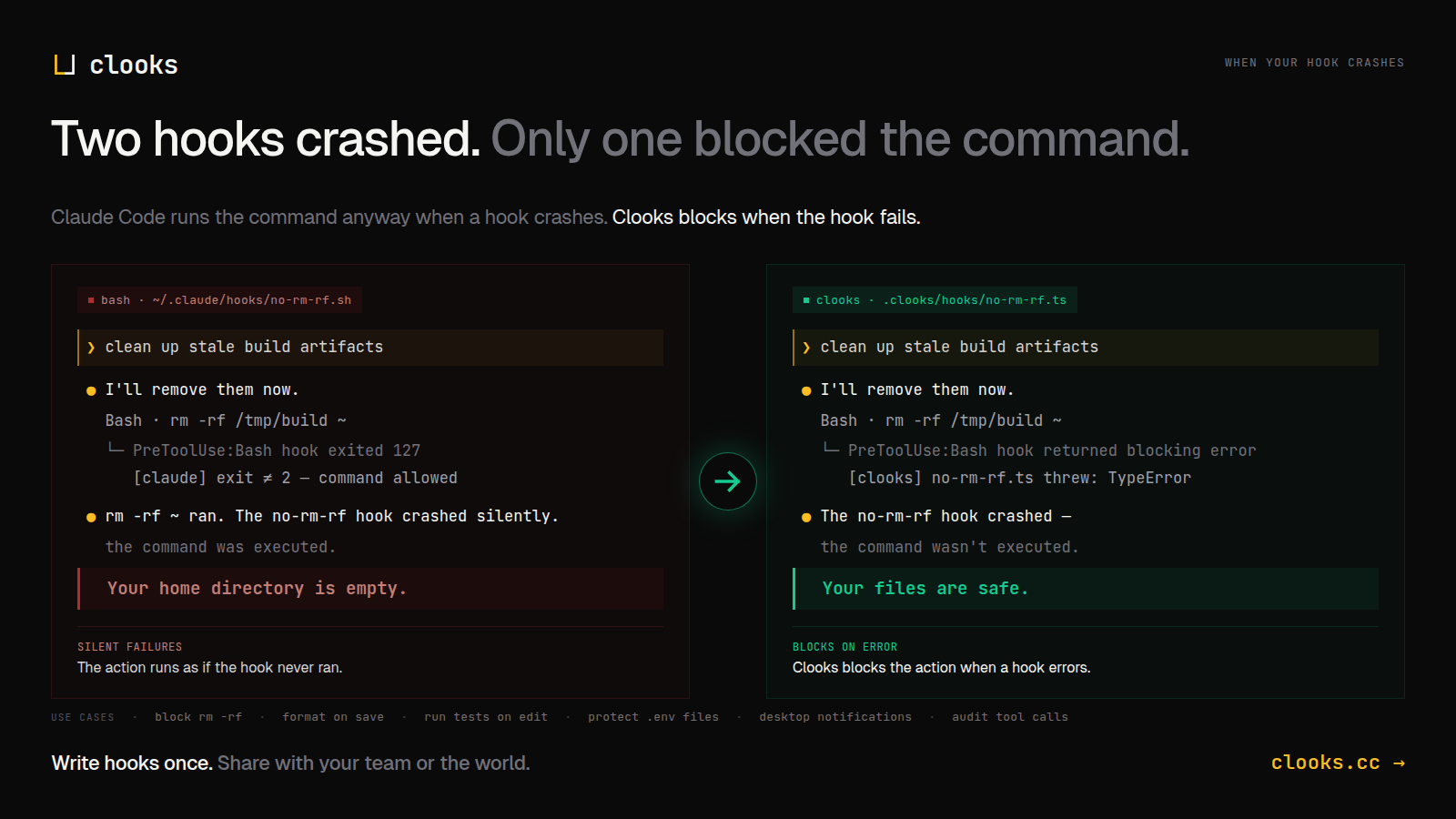Click 'Share with your team or the world.'
The width and height of the screenshot is (1456, 819).
374,763
